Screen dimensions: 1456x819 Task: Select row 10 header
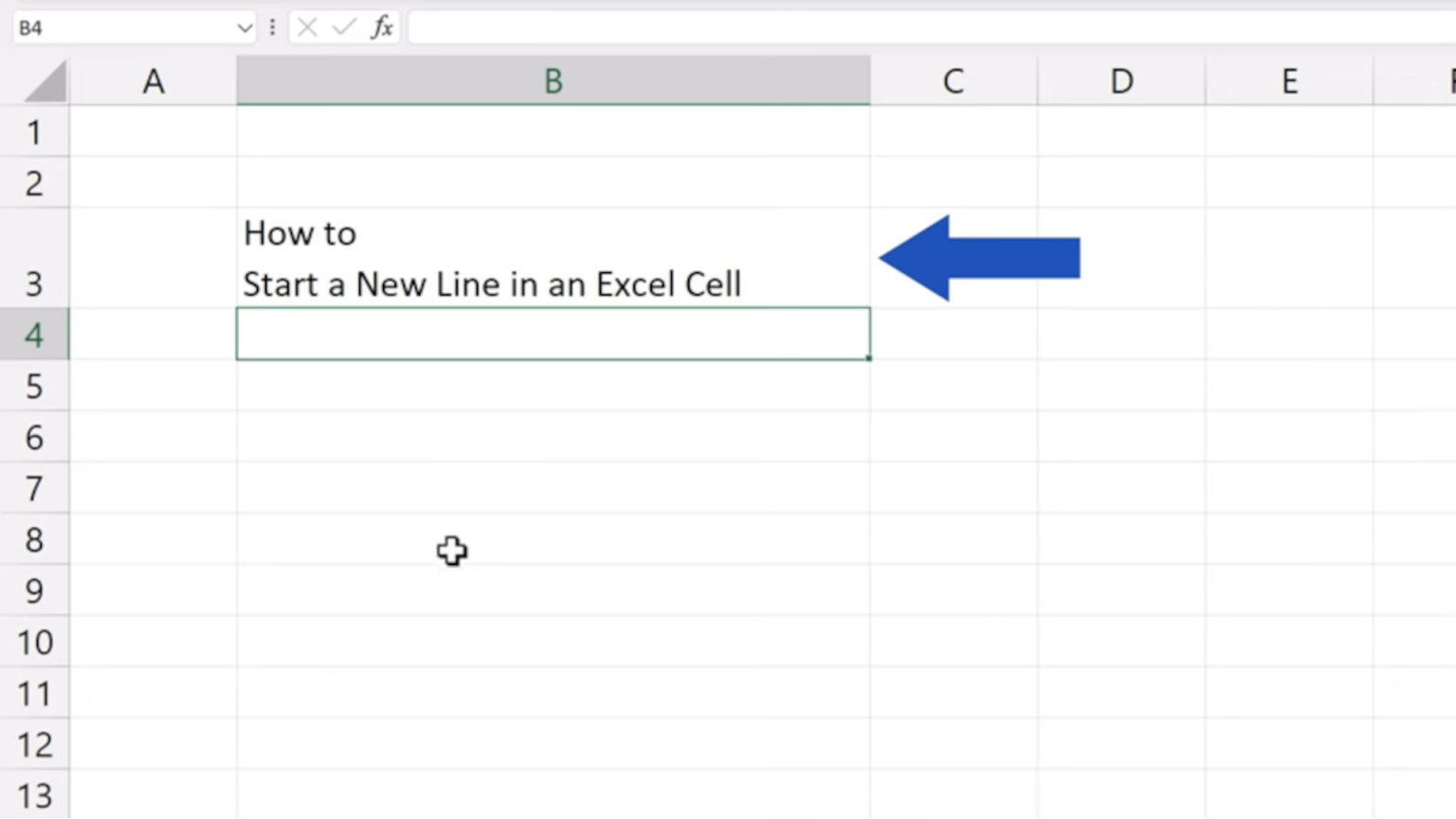[34, 642]
